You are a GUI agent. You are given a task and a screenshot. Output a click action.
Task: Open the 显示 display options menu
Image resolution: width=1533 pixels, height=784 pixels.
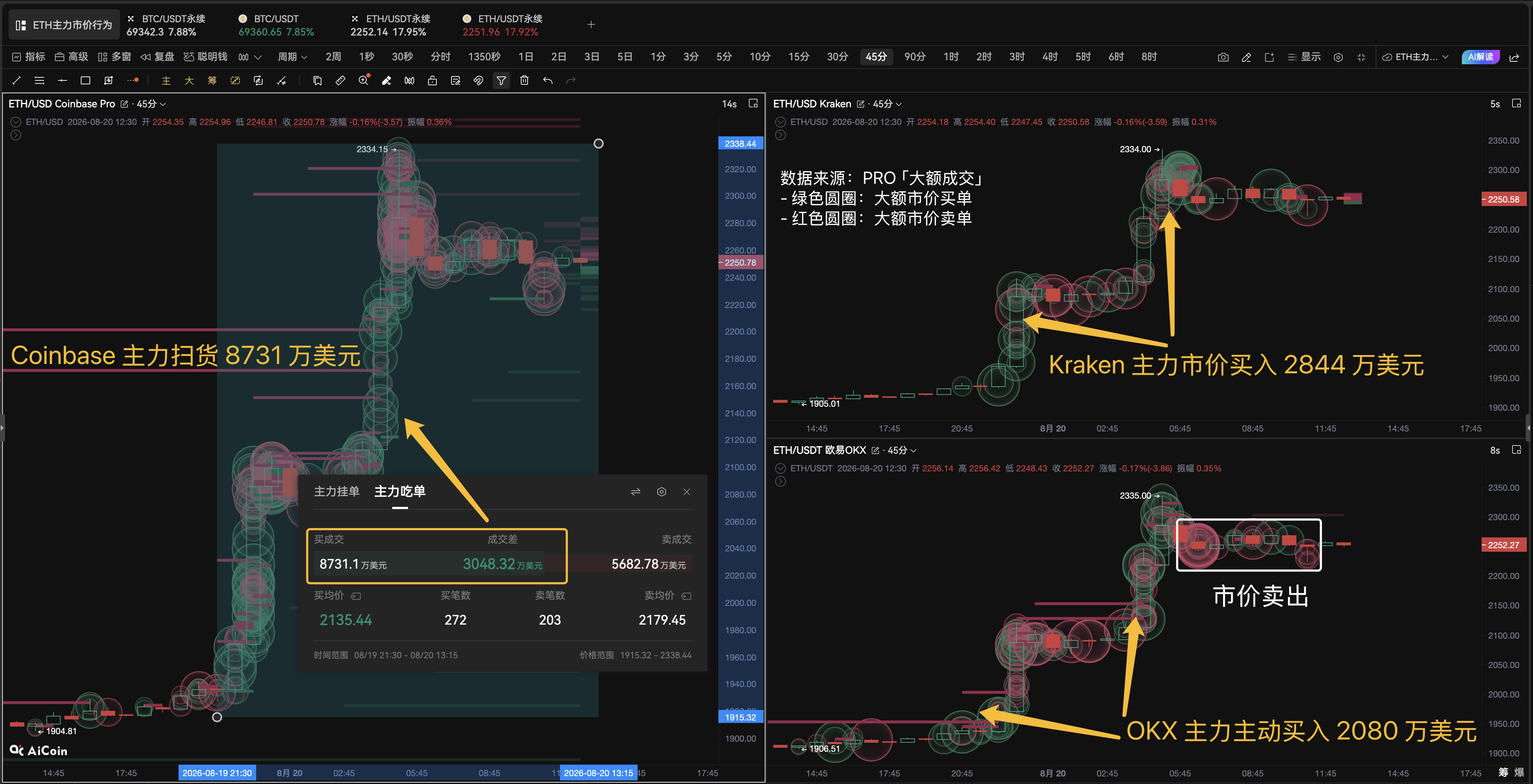(1304, 57)
